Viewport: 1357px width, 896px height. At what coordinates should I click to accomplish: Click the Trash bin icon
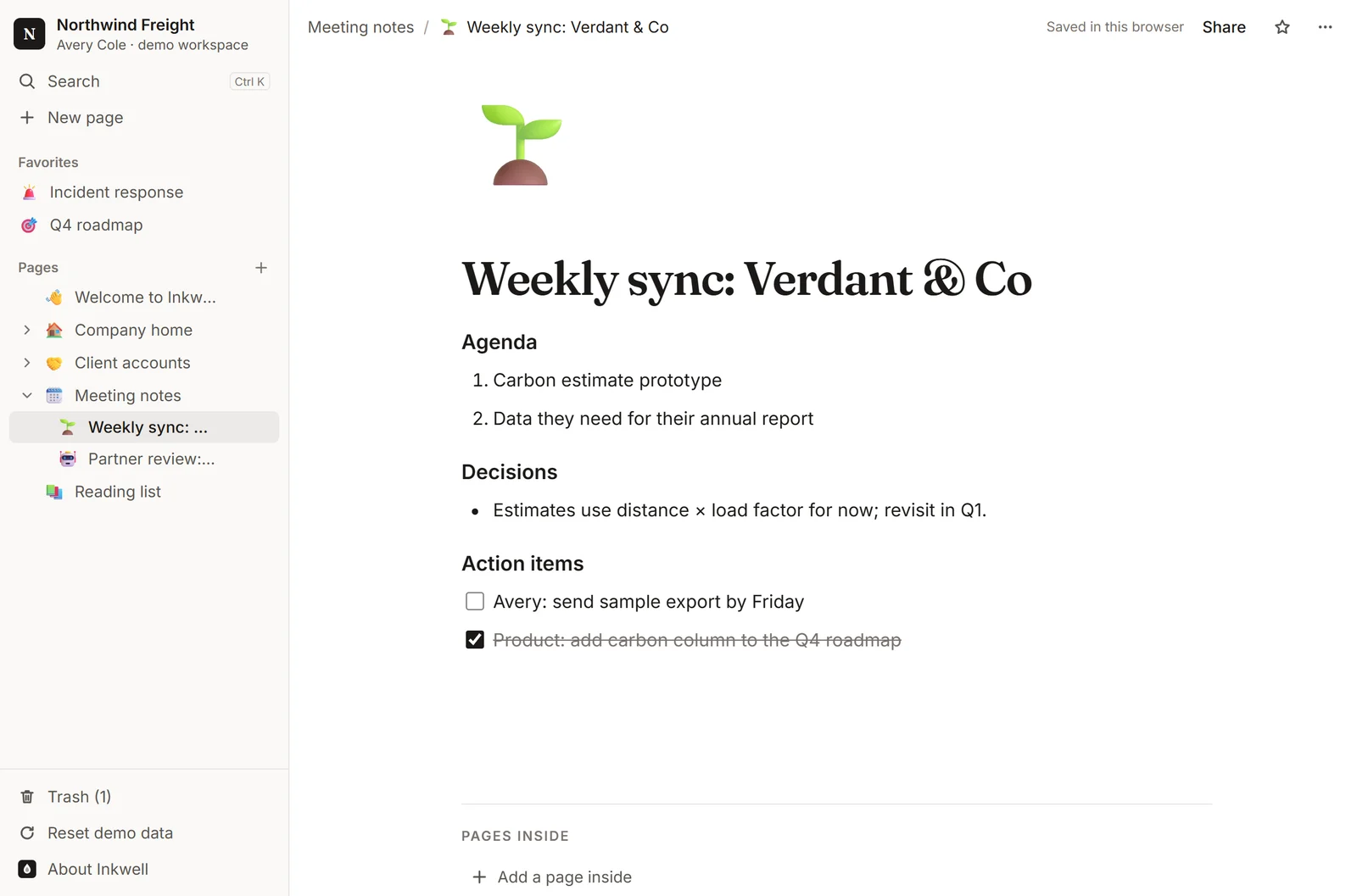pos(27,797)
